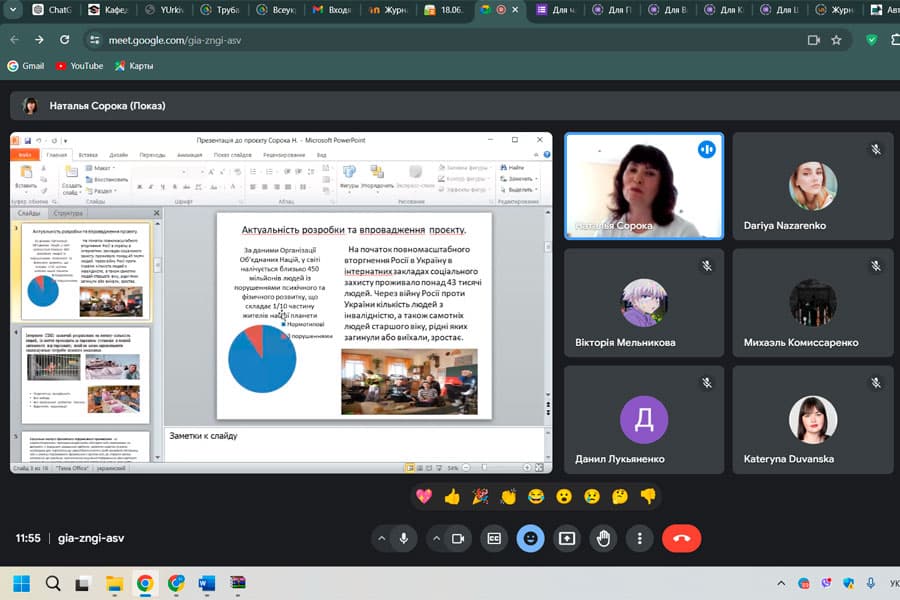This screenshot has width=900, height=600.
Task: Open the three-dot more options menu
Action: (640, 538)
